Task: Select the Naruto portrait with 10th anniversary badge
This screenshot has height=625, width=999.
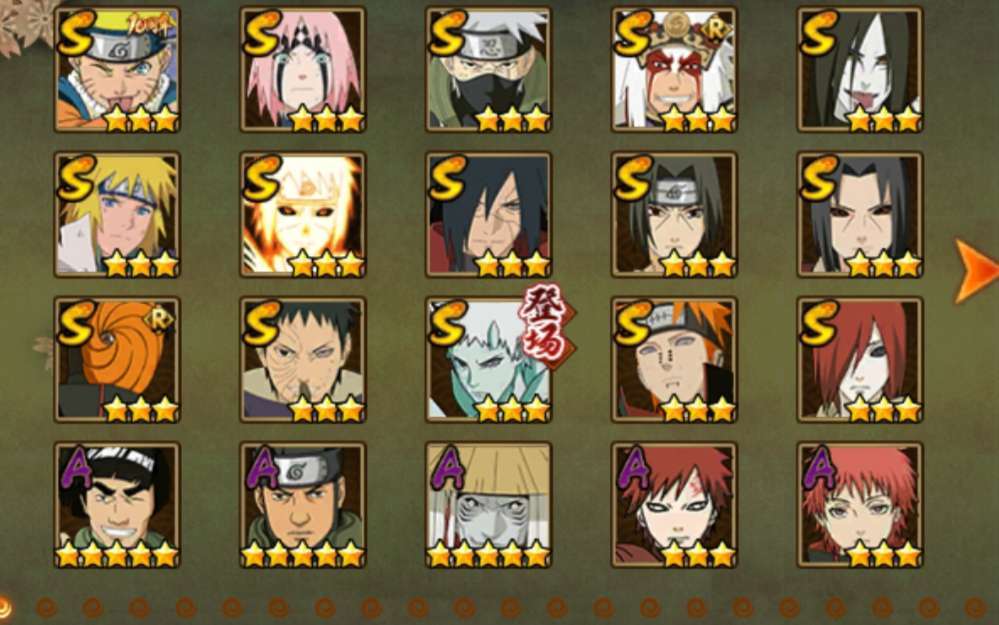Action: point(117,69)
